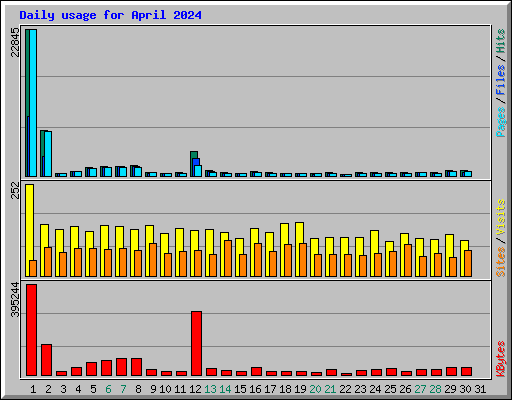Click the day 24 axis label
The image size is (512, 400).
[x=375, y=389]
